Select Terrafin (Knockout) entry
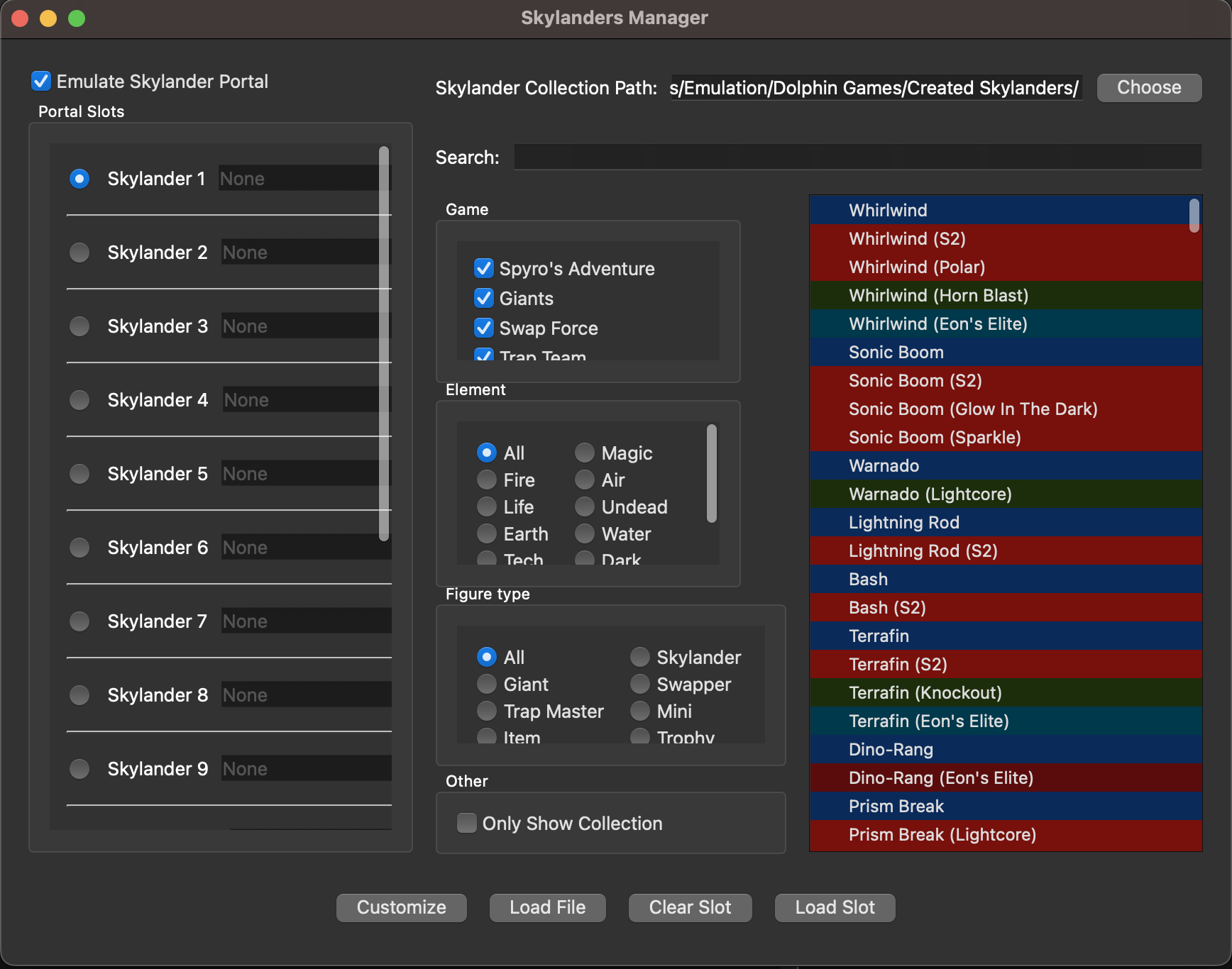 tap(1006, 692)
